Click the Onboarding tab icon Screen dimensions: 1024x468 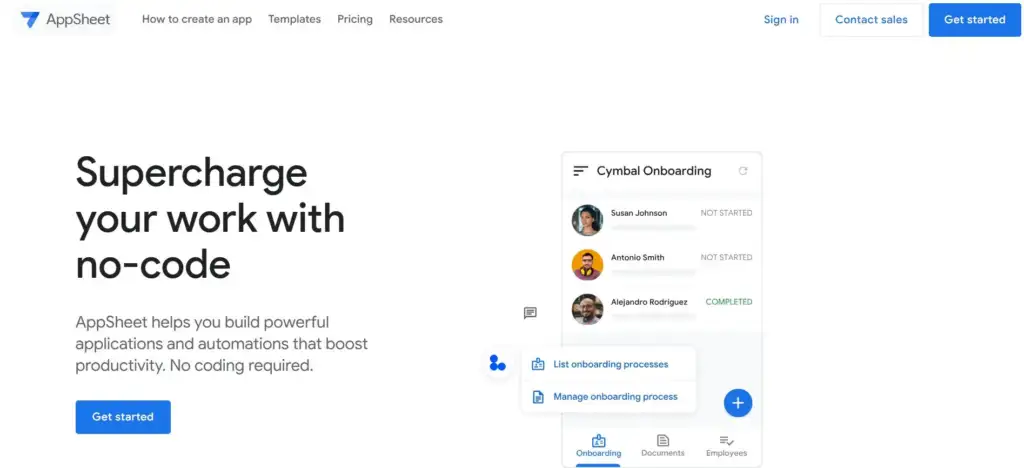599,441
